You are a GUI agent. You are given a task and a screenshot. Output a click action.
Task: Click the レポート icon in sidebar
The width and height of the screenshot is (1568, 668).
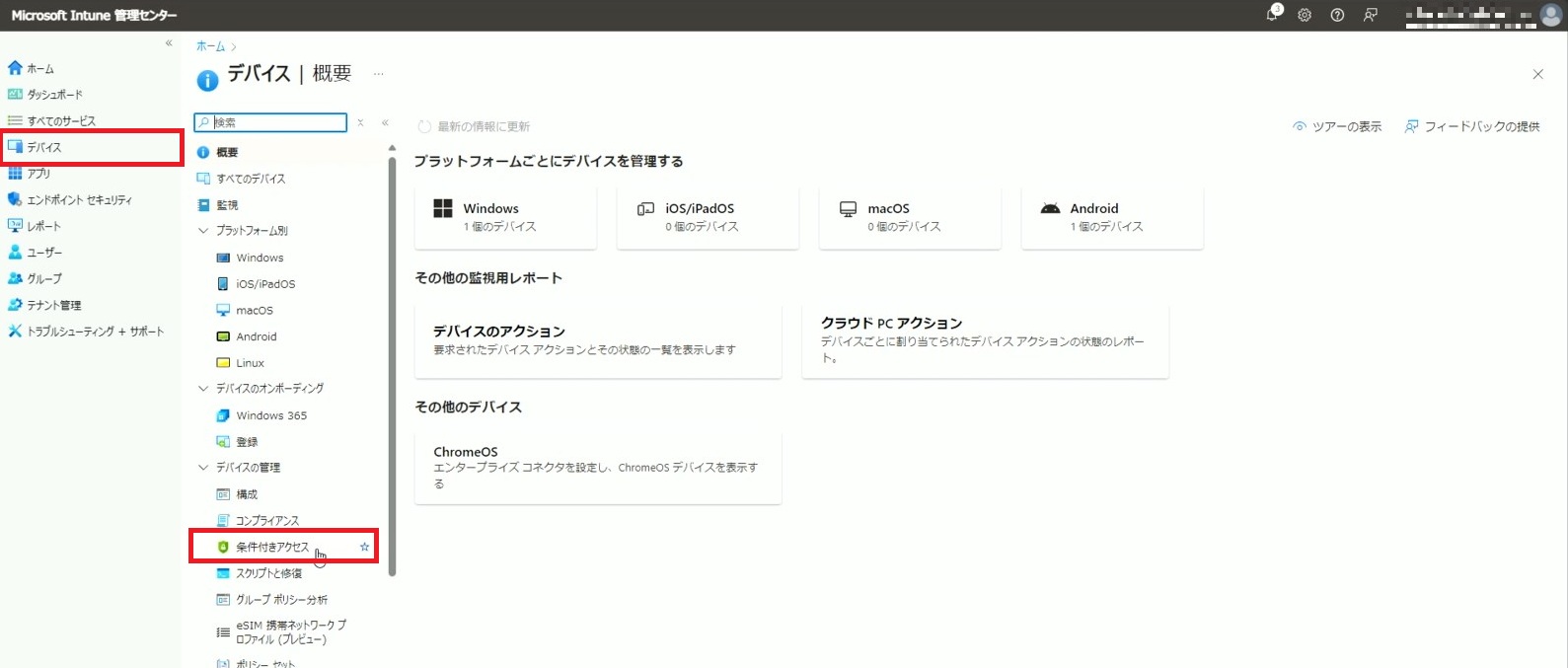[15, 226]
